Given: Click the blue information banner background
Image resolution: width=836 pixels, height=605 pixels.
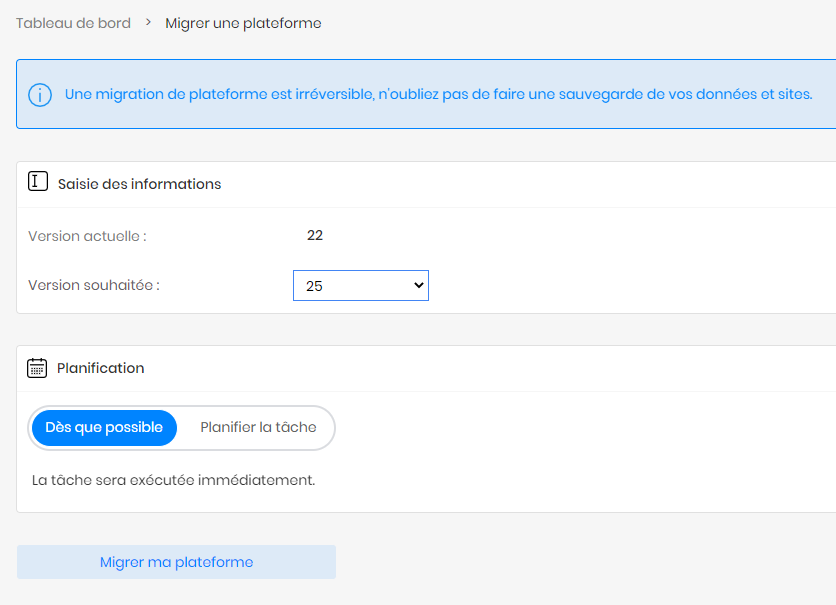Looking at the screenshot, I should (426, 94).
